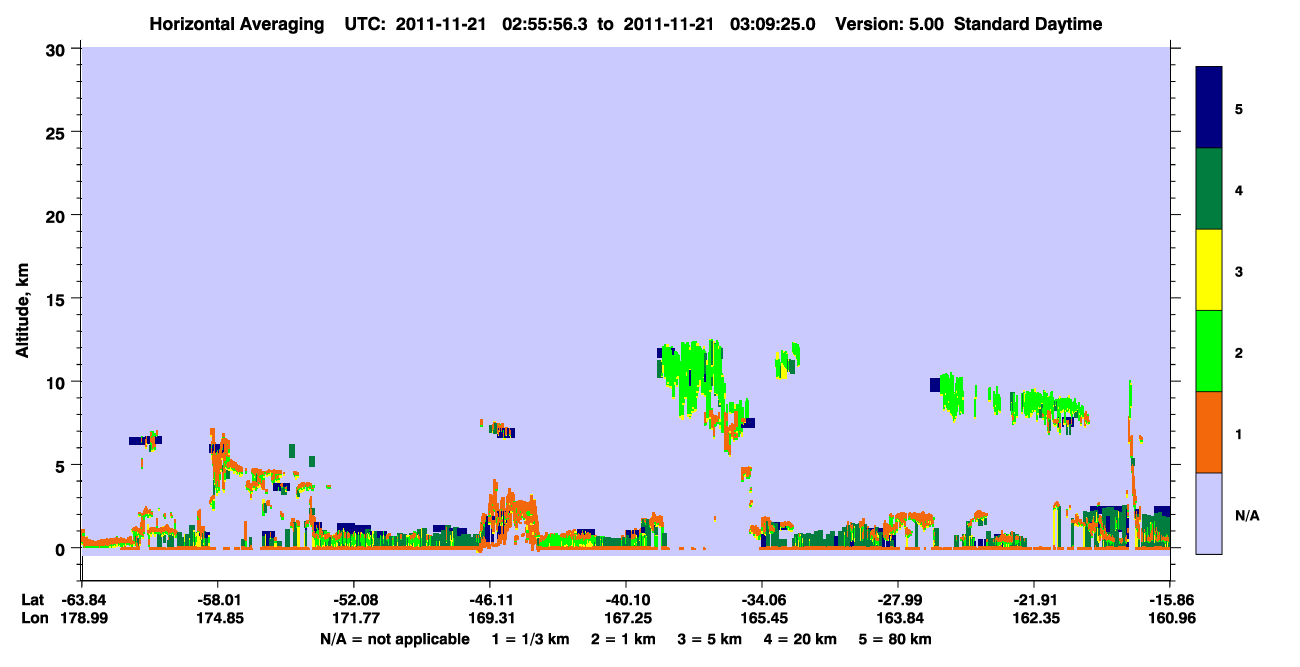Click the 'Lat' row label
The height and width of the screenshot is (667, 1300).
click(x=33, y=600)
